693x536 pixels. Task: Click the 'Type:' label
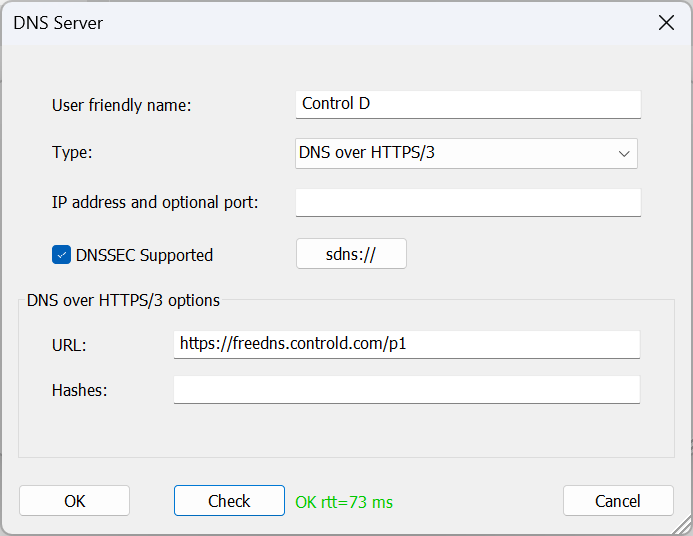click(72, 152)
